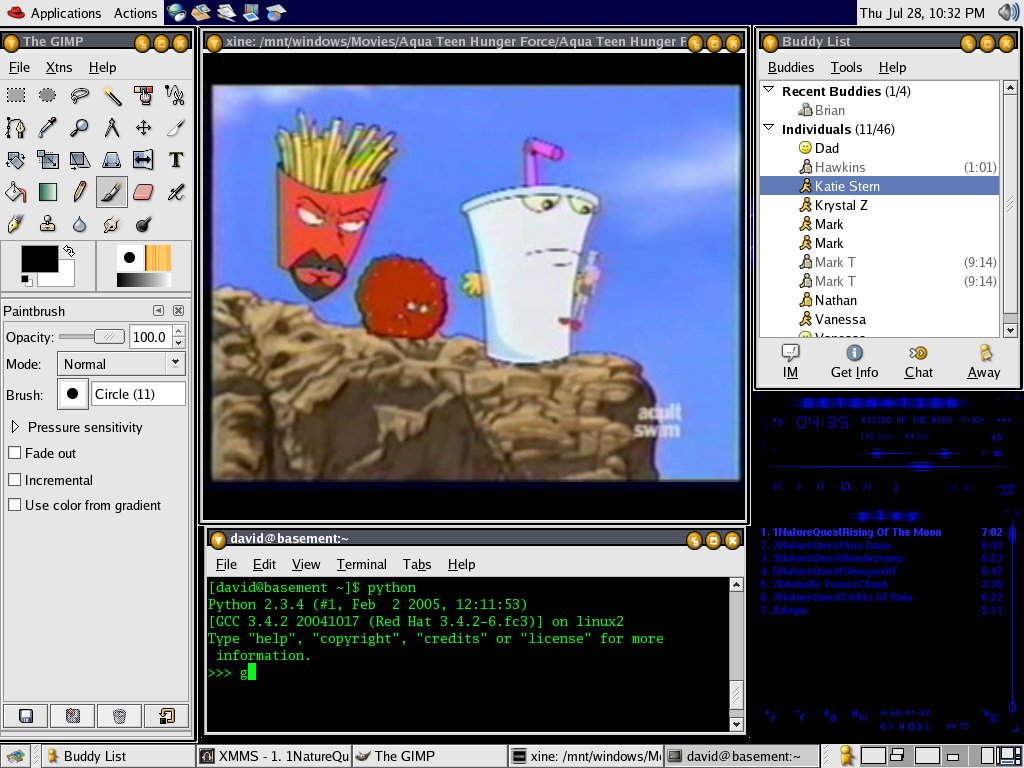Viewport: 1024px width, 768px height.
Task: Click the Opacity value field showing 100.0
Action: [150, 337]
